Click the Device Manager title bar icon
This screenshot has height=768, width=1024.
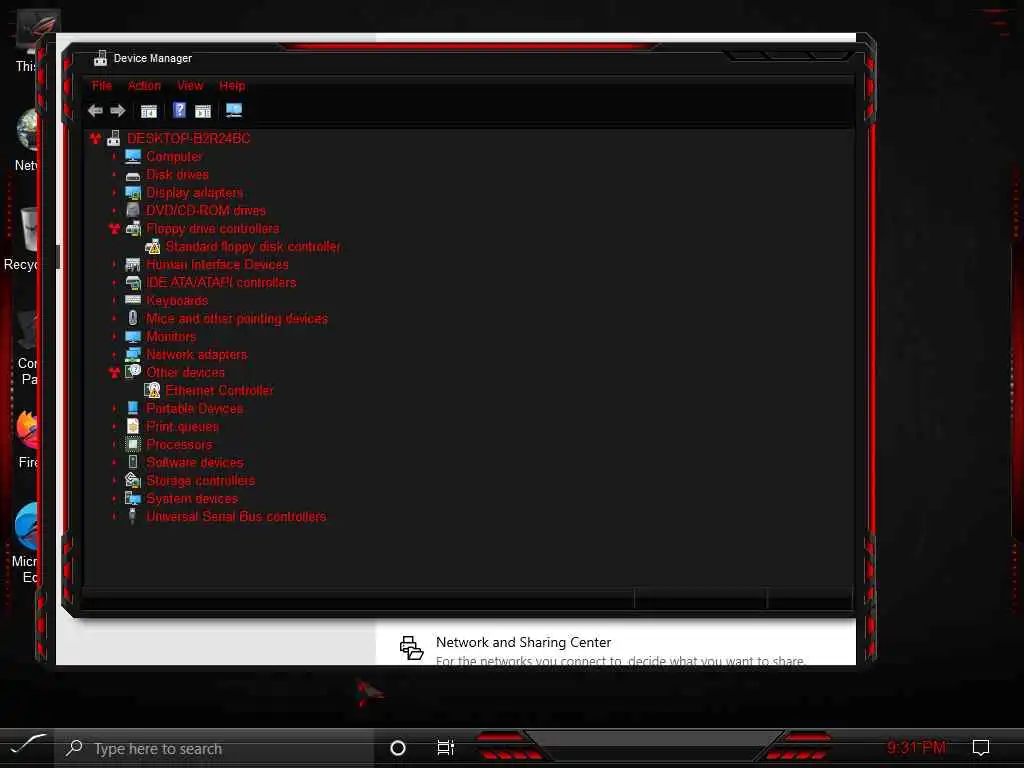tap(100, 58)
